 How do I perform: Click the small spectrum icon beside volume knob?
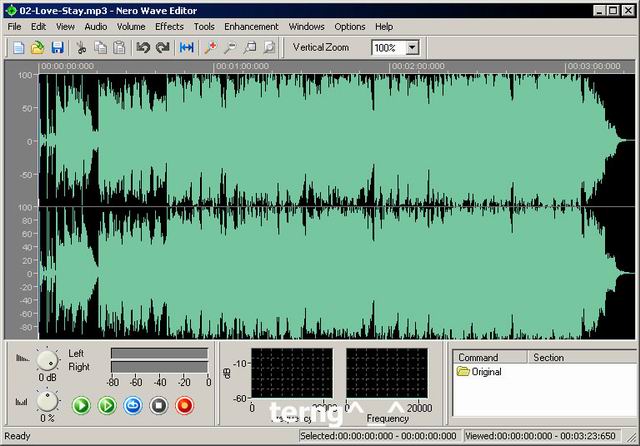[x=22, y=358]
